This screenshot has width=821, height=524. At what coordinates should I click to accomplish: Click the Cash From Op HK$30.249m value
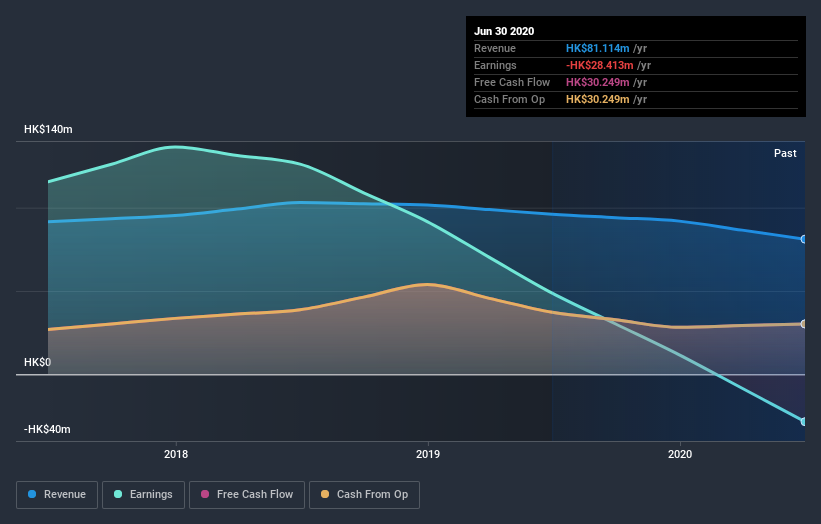click(597, 99)
